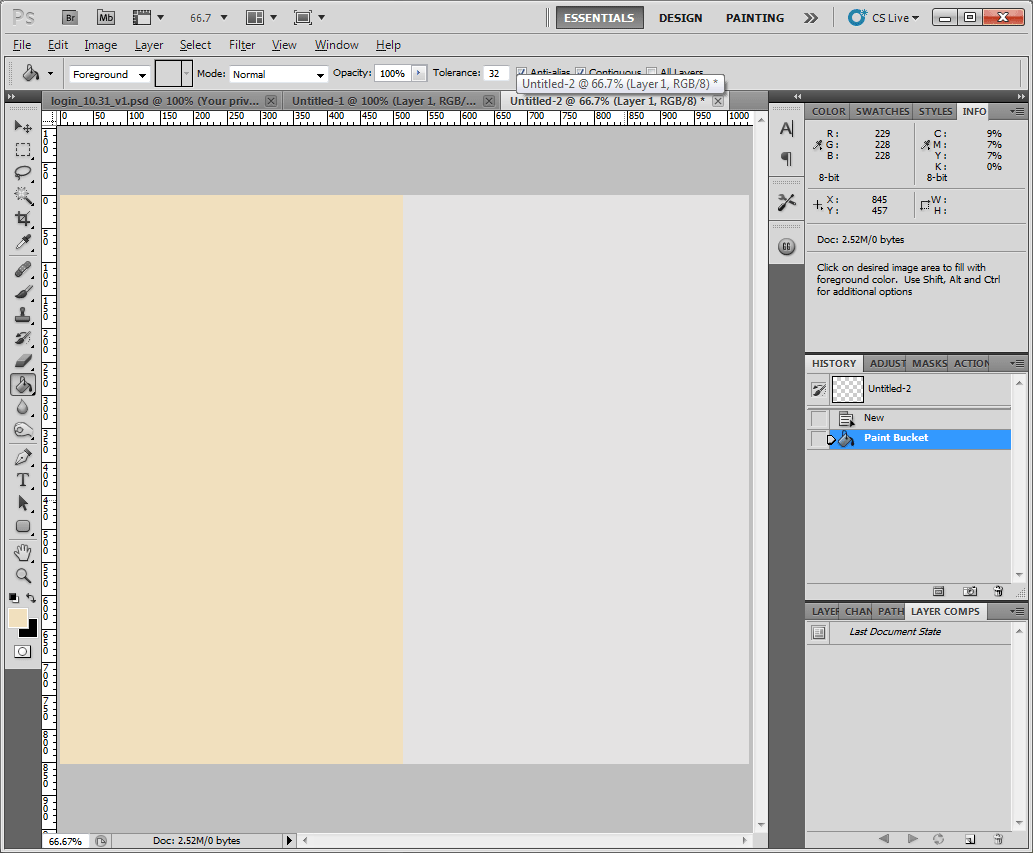The width and height of the screenshot is (1033, 853).
Task: Click the Opacity value field
Action: point(393,73)
